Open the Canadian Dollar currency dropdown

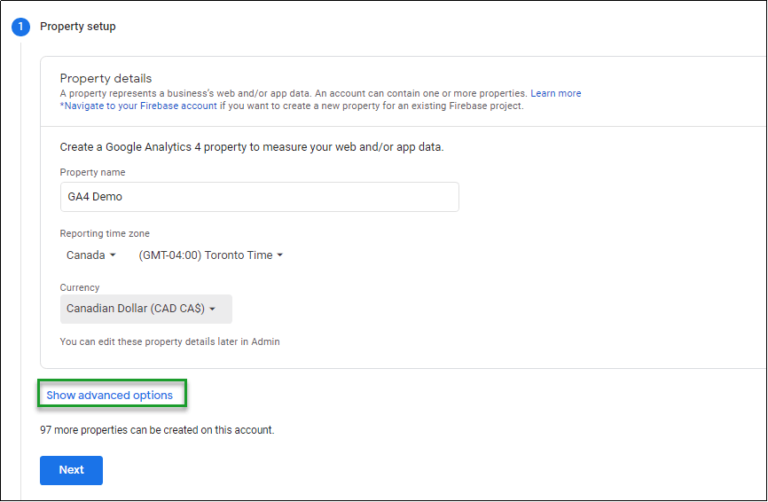pos(146,309)
